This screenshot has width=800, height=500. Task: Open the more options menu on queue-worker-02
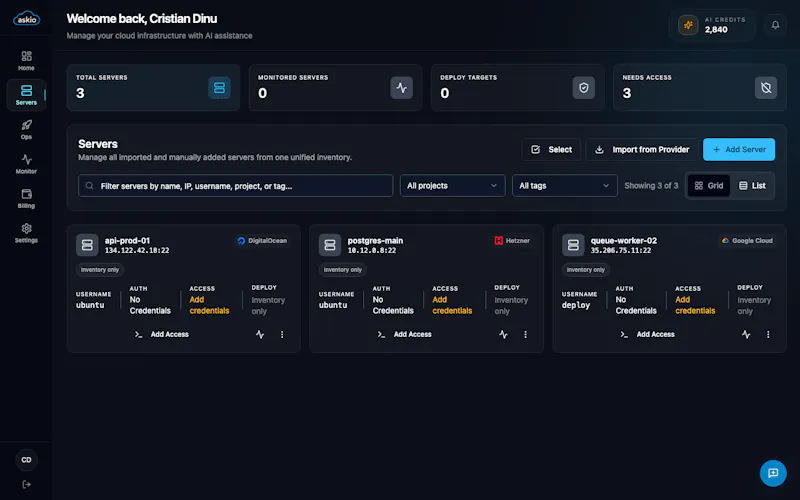coord(768,335)
